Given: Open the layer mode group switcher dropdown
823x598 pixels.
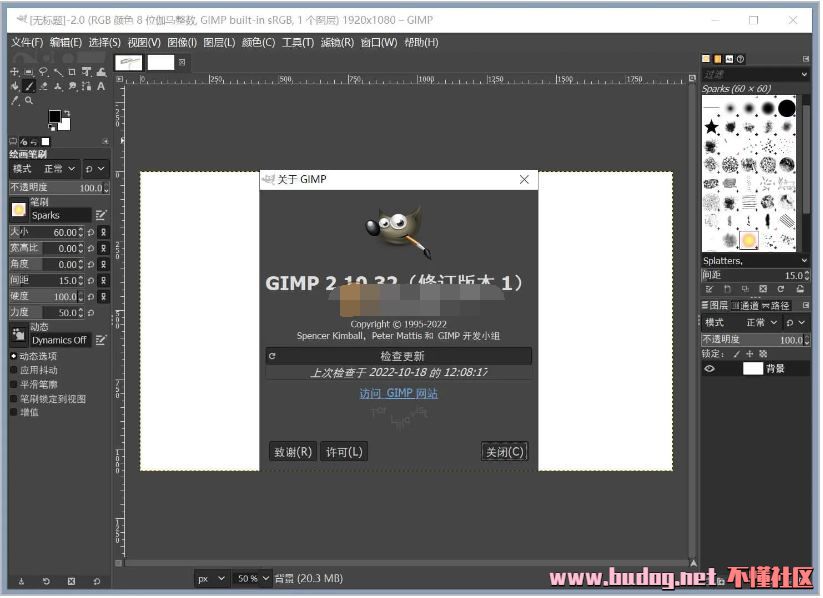Looking at the screenshot, I should click(795, 322).
